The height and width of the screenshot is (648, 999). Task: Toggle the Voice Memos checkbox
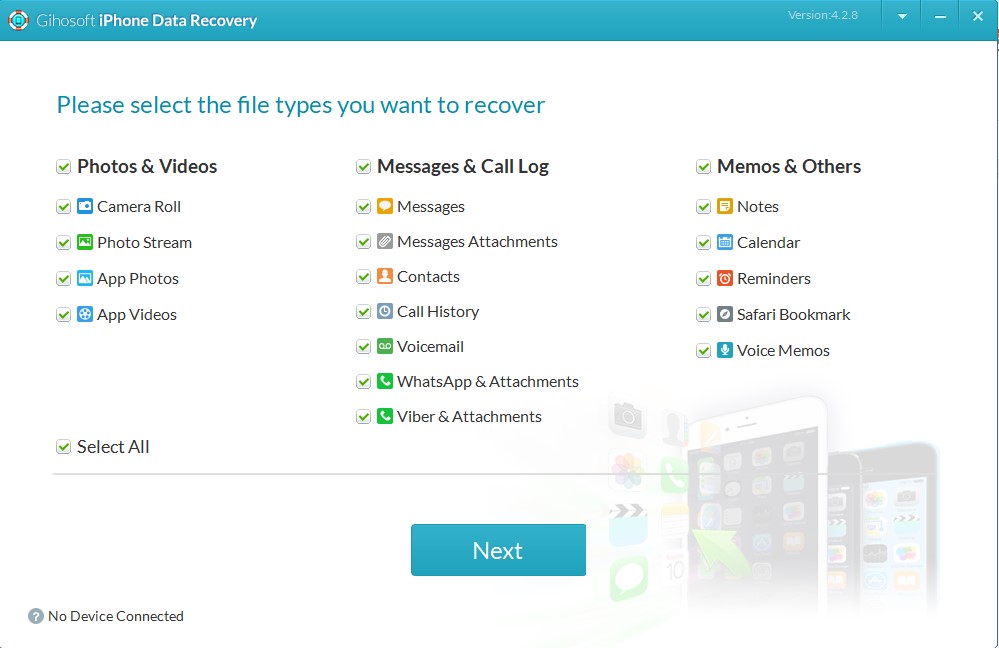coord(703,350)
